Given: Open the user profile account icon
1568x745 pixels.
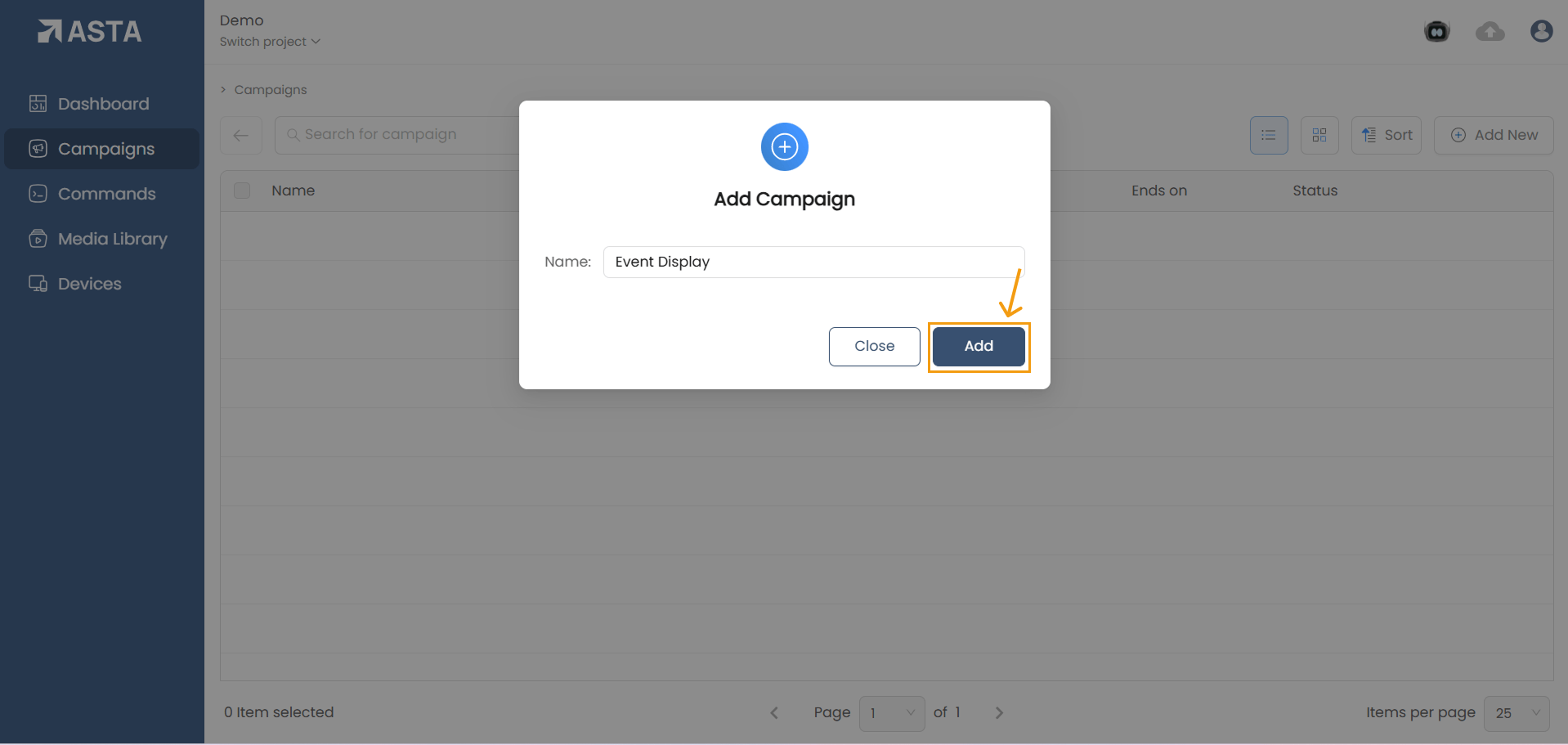Looking at the screenshot, I should 1541,32.
